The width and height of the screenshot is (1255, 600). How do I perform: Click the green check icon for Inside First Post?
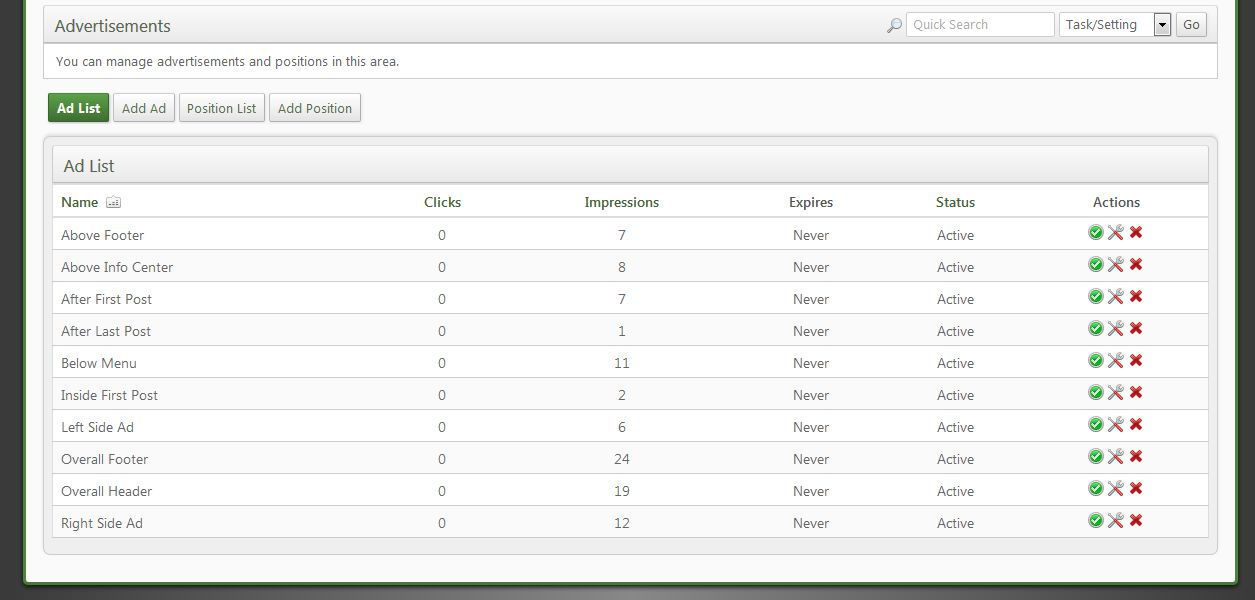tap(1095, 392)
